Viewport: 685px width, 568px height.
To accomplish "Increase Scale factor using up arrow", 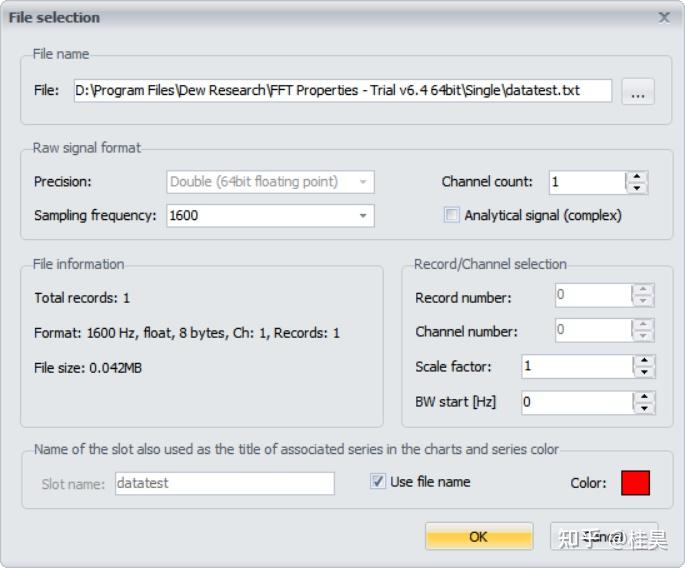I will tap(644, 360).
